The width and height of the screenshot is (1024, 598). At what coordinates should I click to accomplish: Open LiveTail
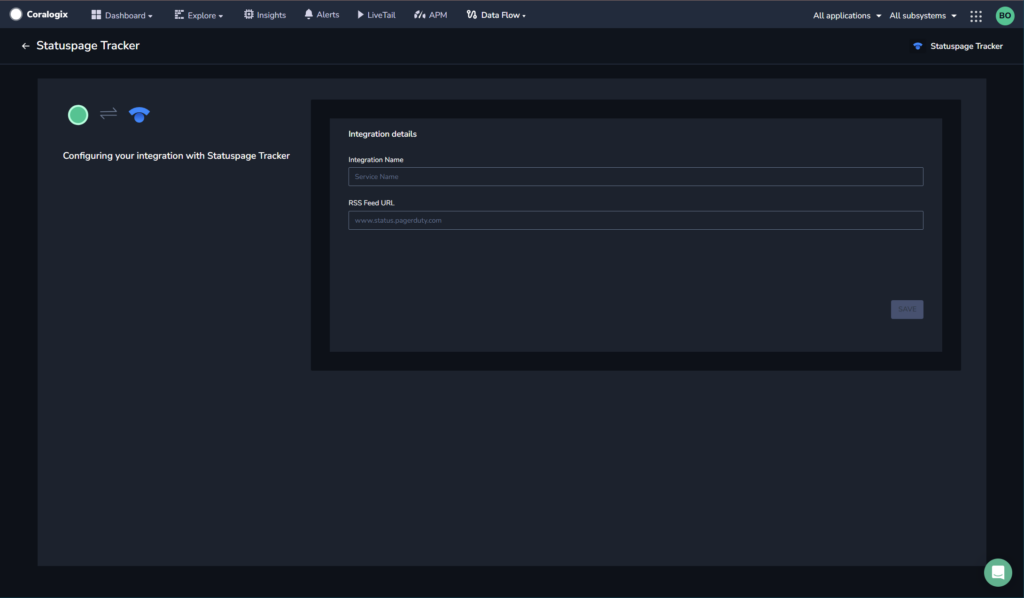(x=376, y=15)
